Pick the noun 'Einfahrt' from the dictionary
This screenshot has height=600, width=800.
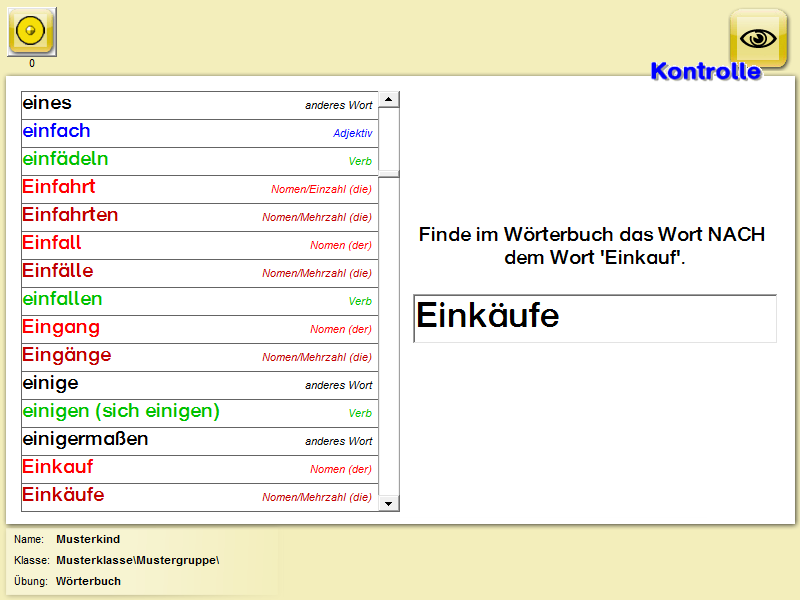(198, 189)
